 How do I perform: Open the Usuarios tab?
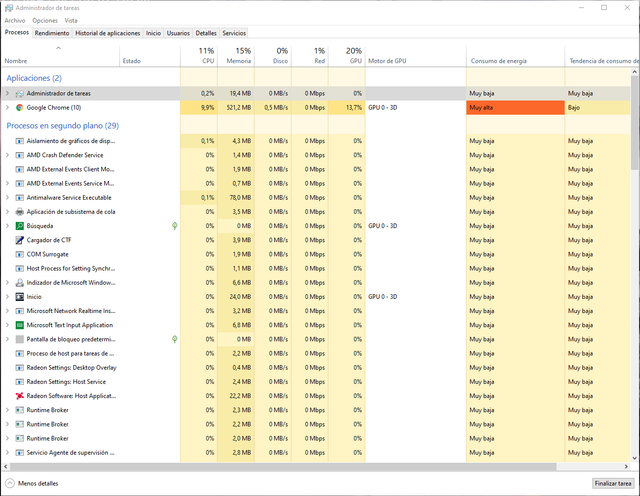tap(178, 33)
